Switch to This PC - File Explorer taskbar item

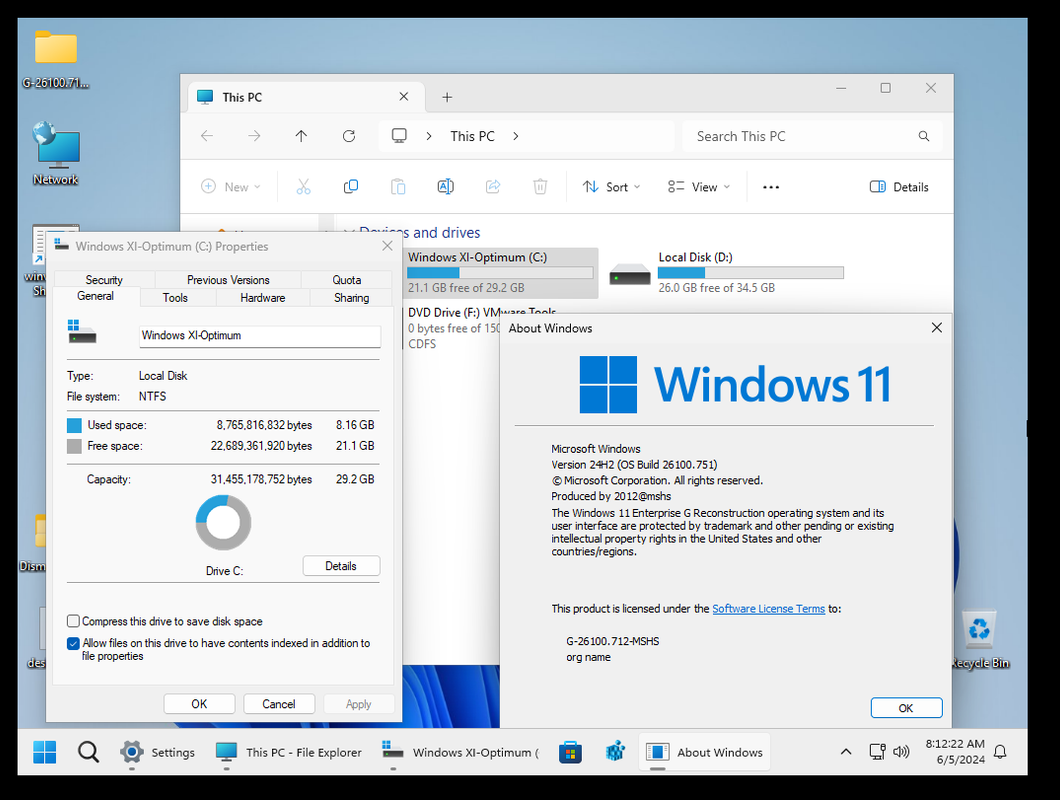tap(289, 752)
